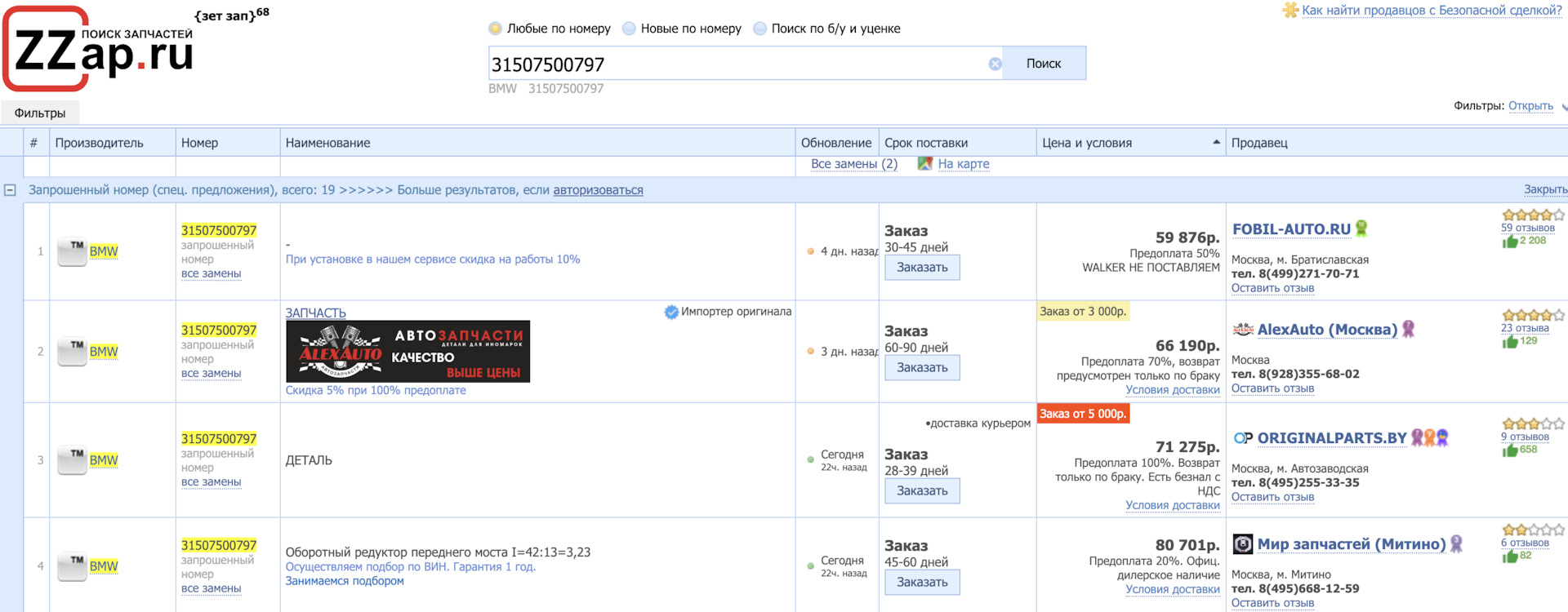Click the green award badge beside FOBIL-AUTO.RU
The height and width of the screenshot is (612, 1568).
coord(1361,228)
